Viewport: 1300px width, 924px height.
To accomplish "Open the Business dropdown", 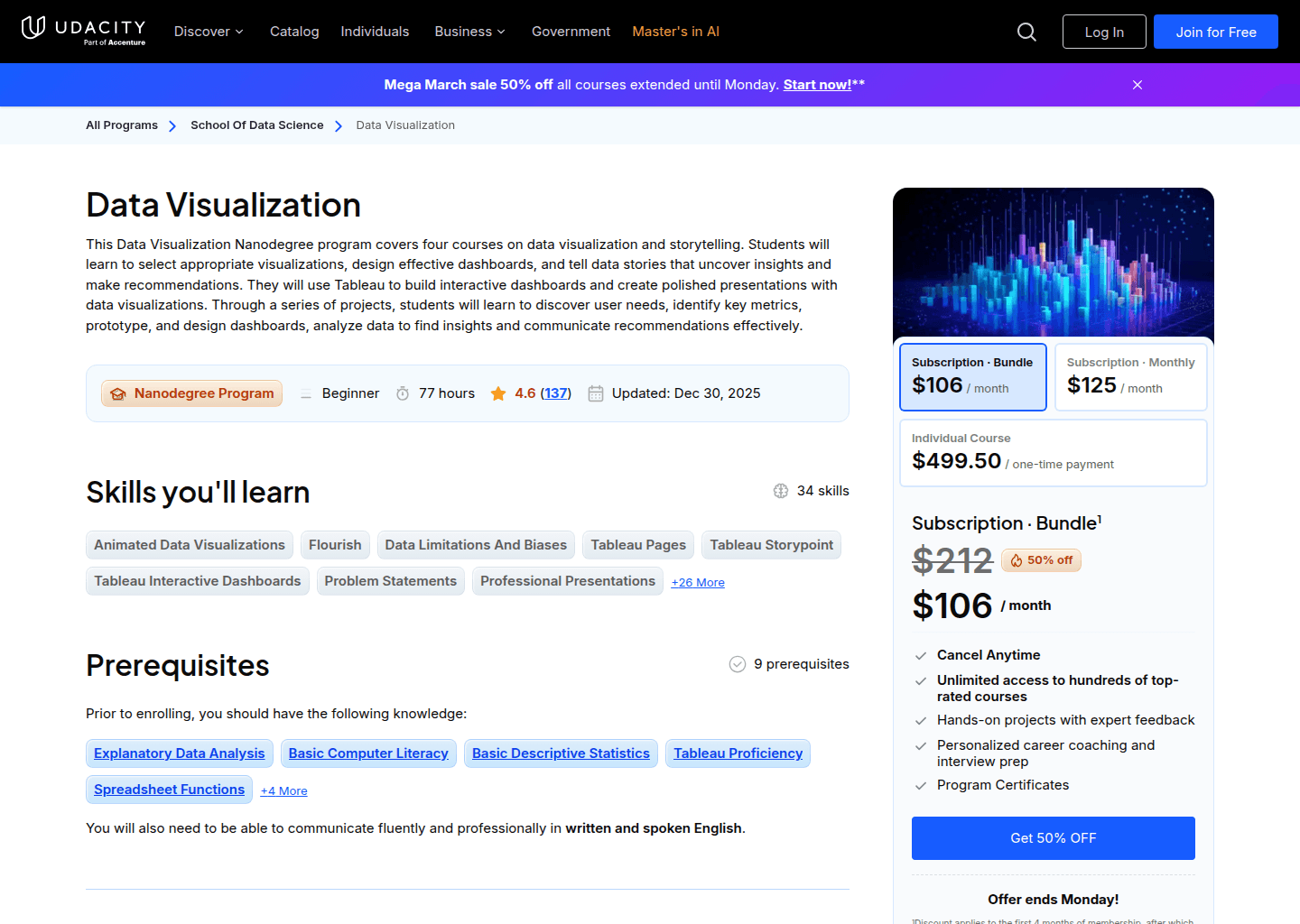I will [469, 31].
